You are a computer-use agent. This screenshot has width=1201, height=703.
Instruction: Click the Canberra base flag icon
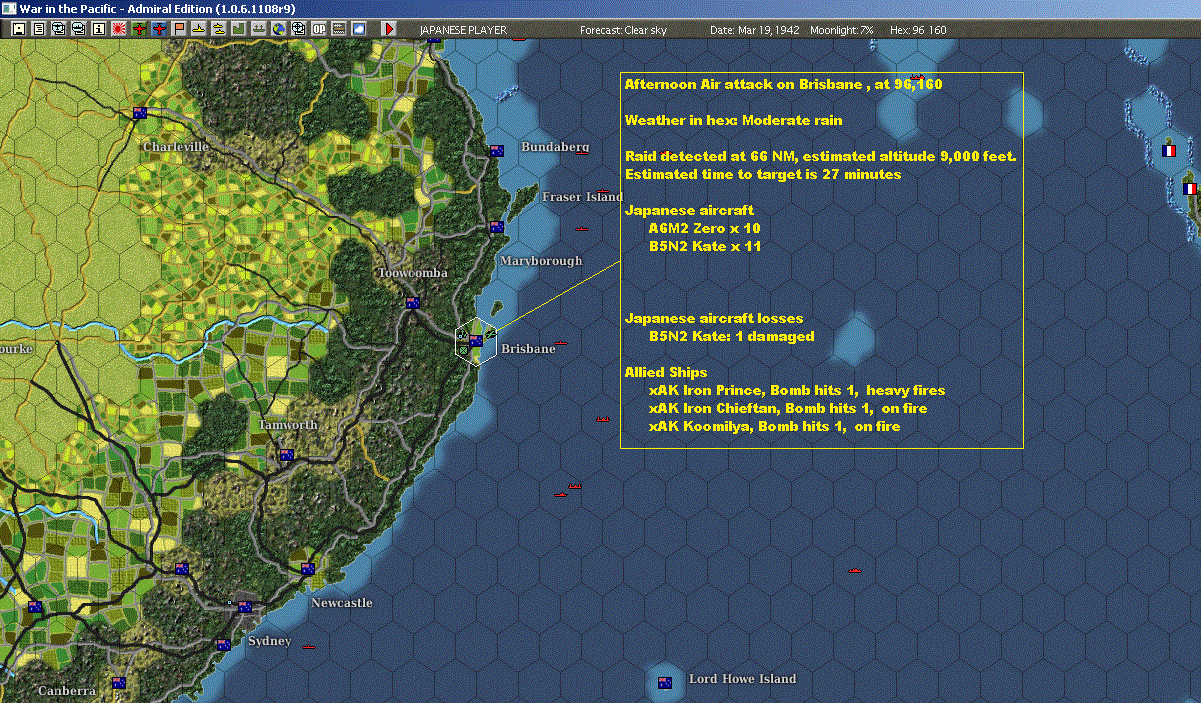(x=119, y=683)
